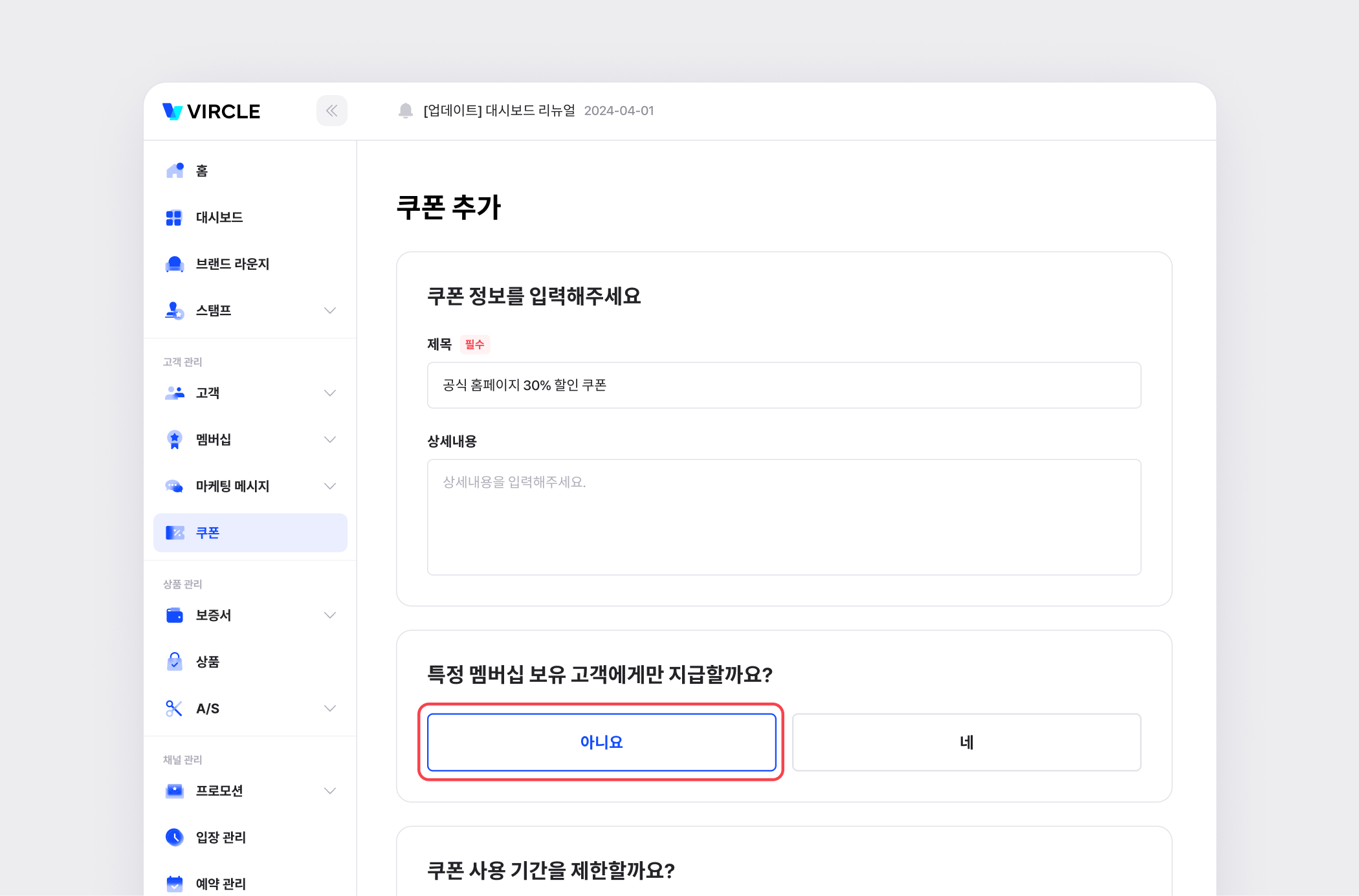Click the 멤버십 badge icon

[175, 440]
